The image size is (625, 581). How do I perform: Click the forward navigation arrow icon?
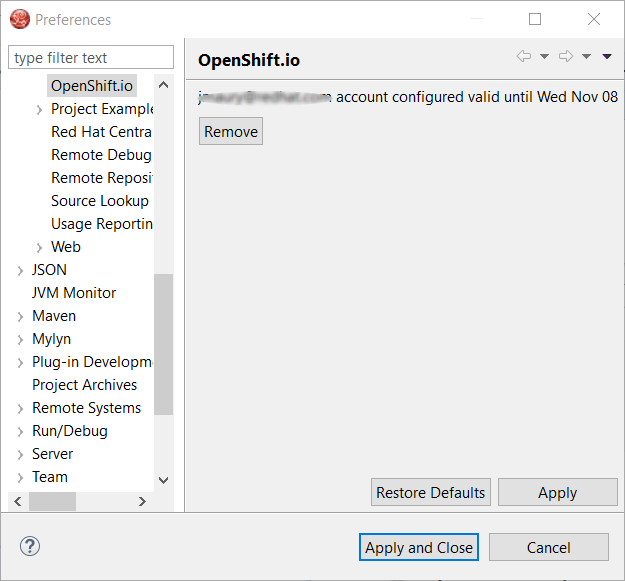pyautogui.click(x=566, y=57)
